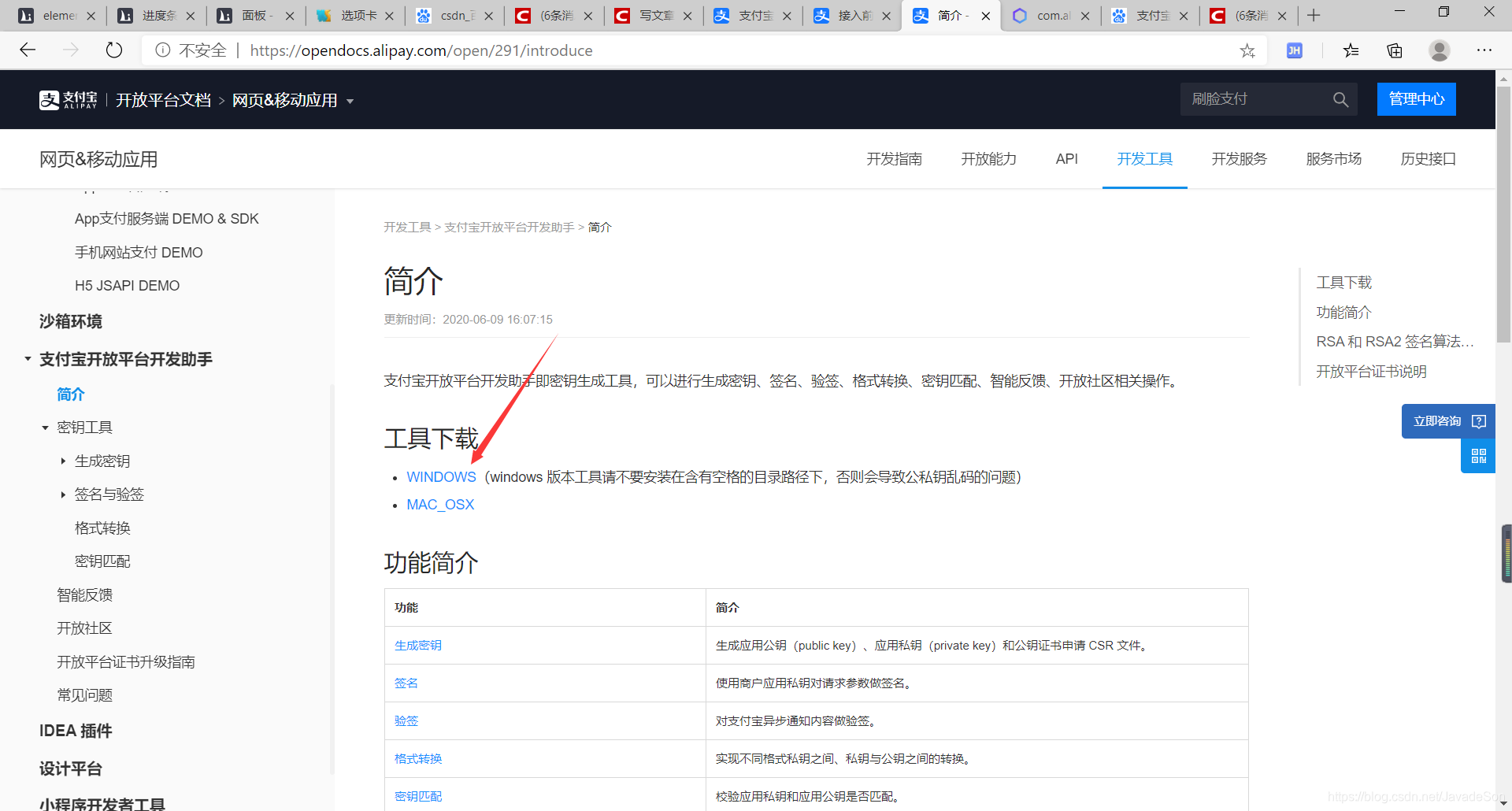Add page to favorites star icon
Viewport: 1512px width, 811px height.
click(x=1247, y=50)
